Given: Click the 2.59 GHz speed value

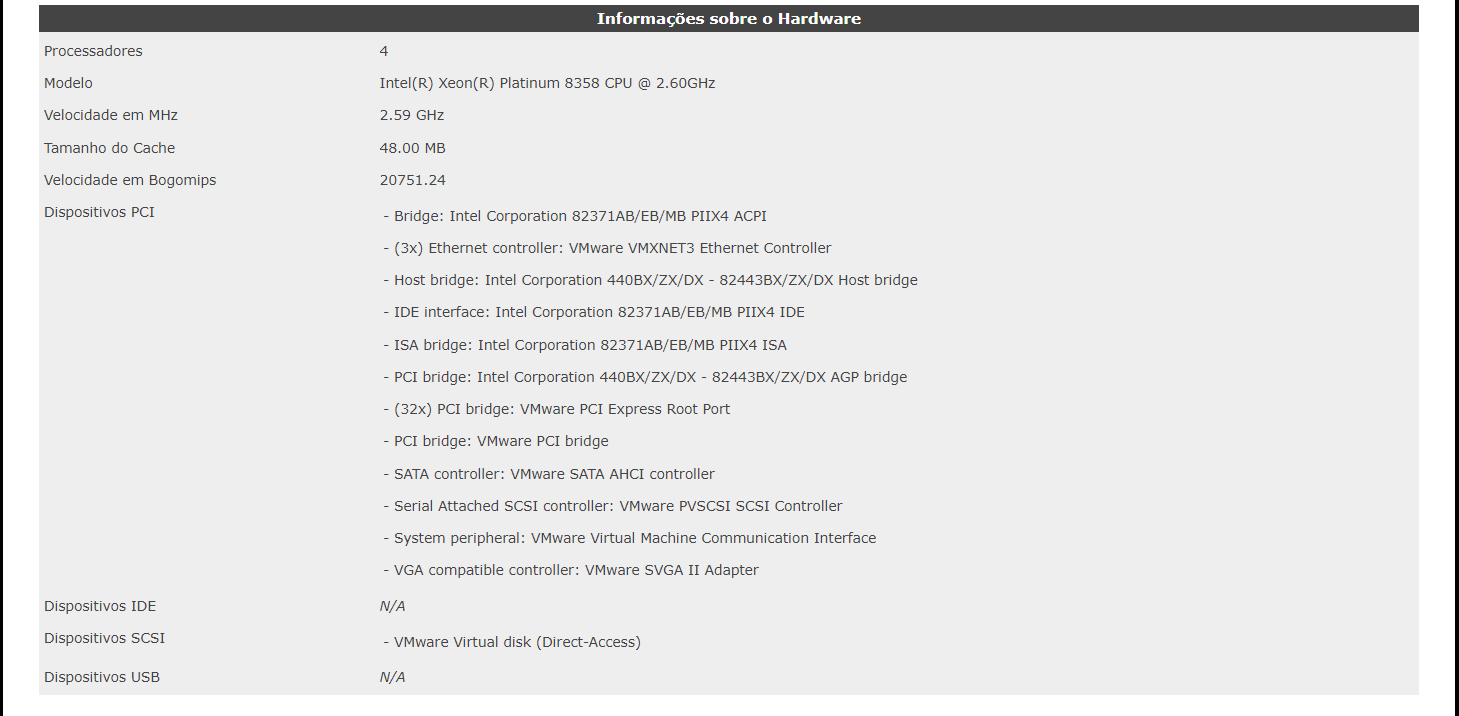Looking at the screenshot, I should point(412,115).
